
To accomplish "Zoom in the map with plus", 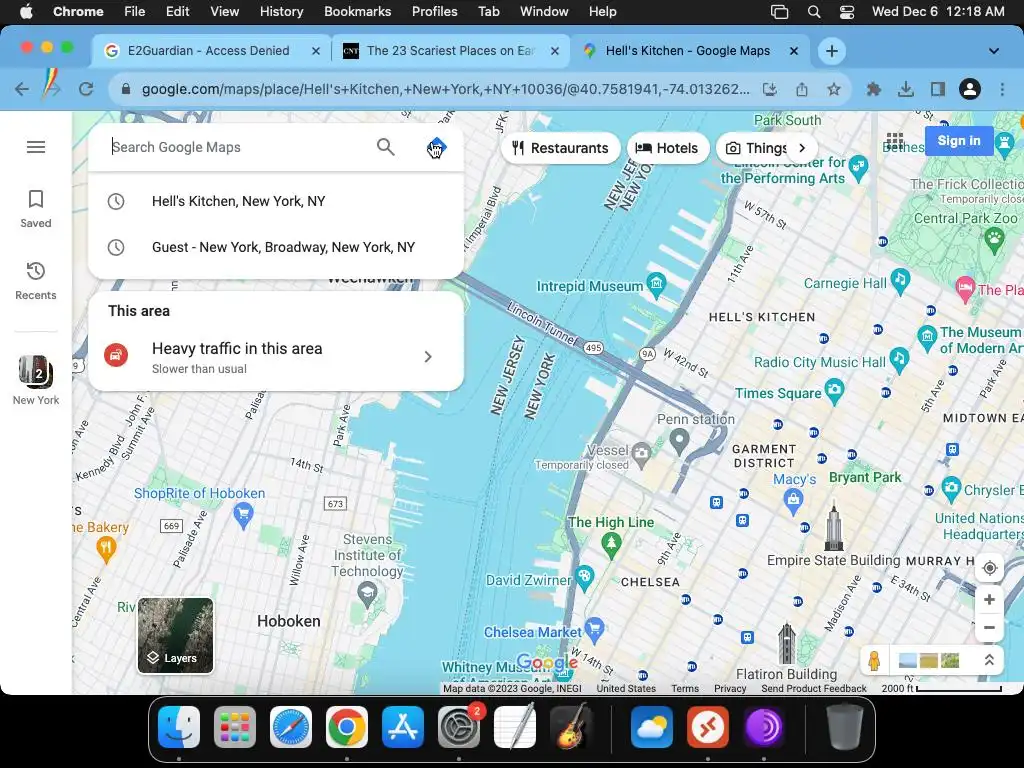I will click(989, 600).
